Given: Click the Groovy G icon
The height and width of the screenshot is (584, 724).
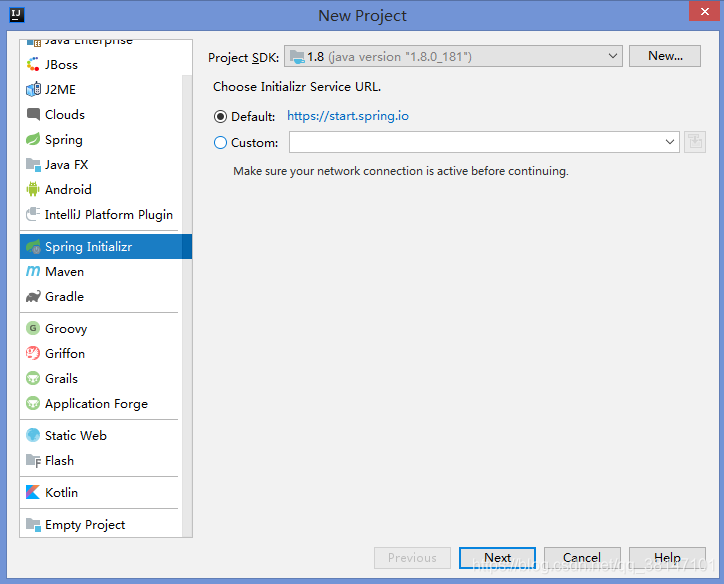Looking at the screenshot, I should [33, 328].
